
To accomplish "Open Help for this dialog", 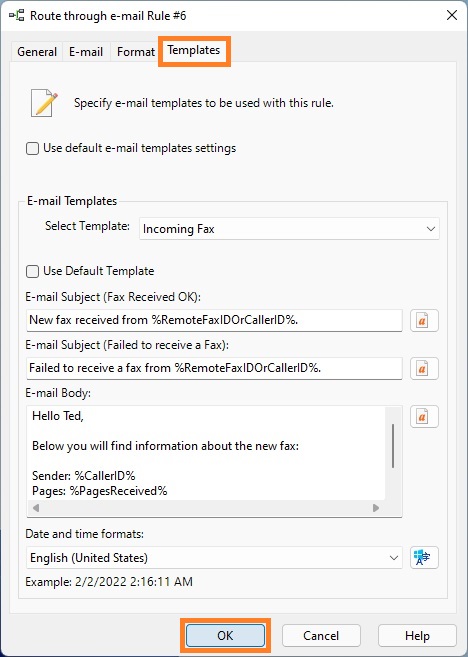I will point(417,636).
